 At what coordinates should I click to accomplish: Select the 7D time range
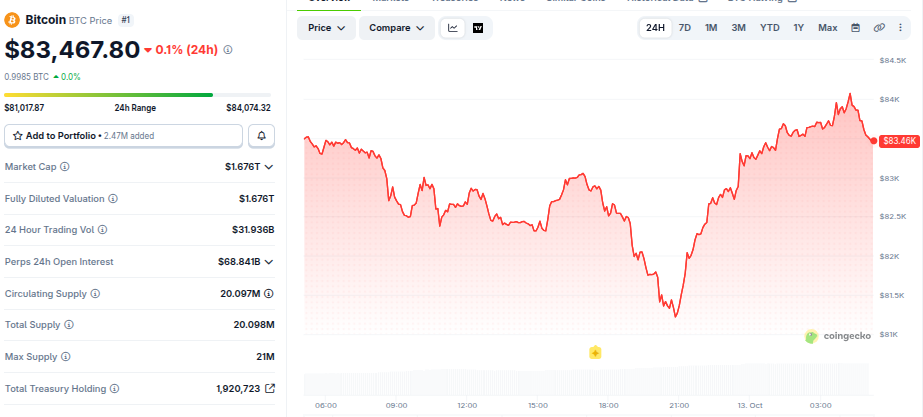[685, 28]
